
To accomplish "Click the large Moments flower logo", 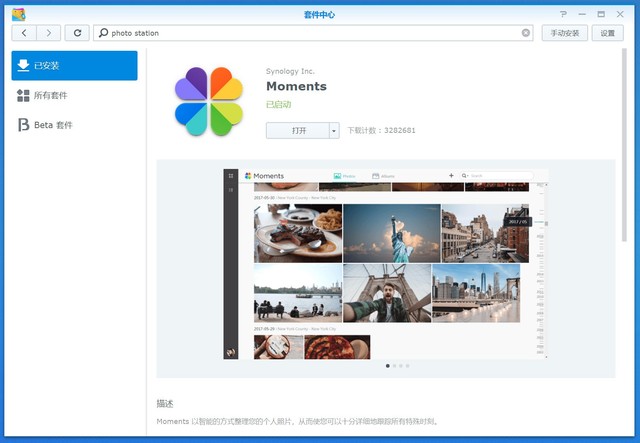I will coord(209,101).
